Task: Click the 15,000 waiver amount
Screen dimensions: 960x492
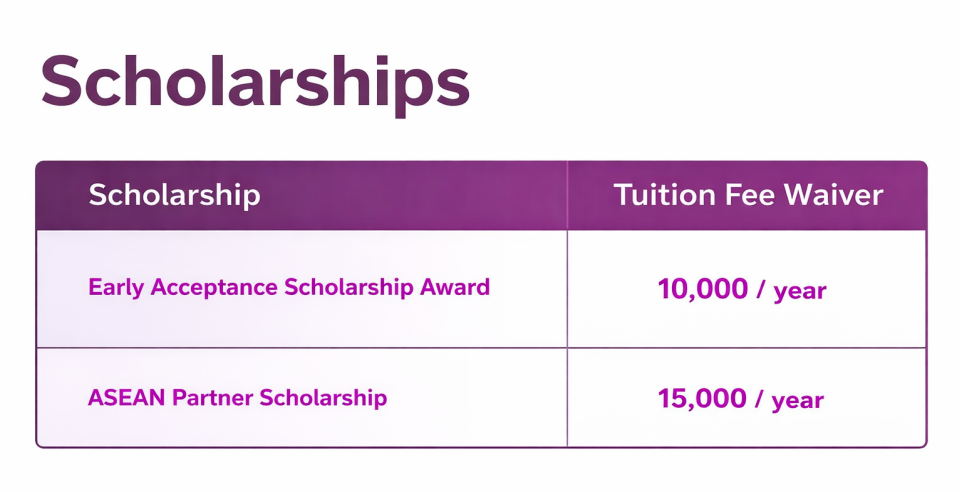Action: 702,399
